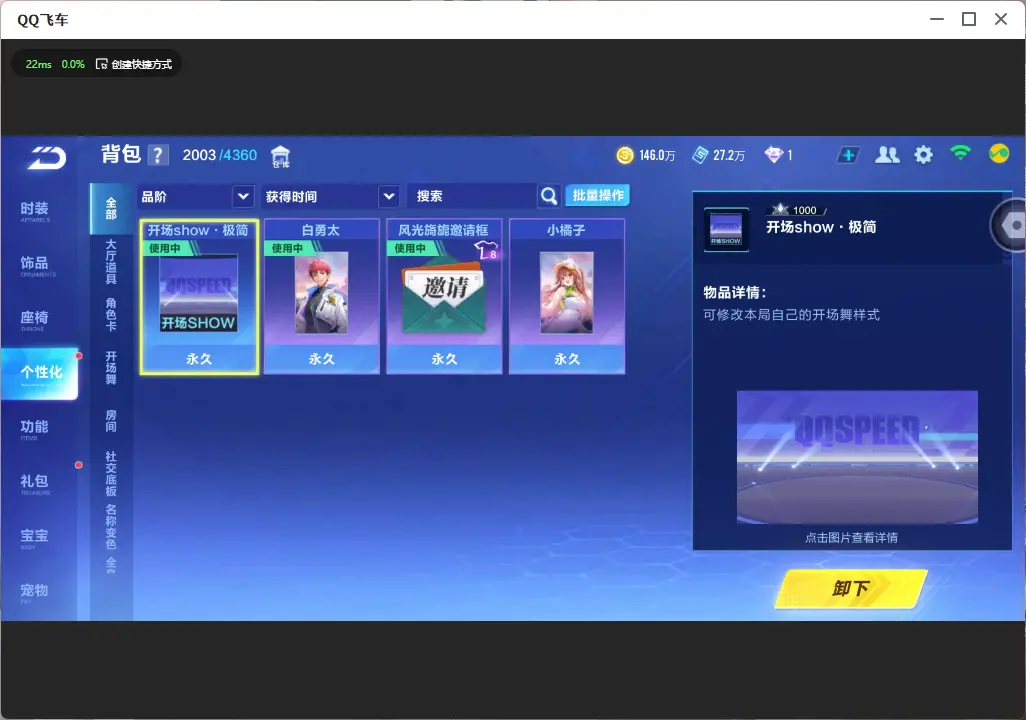Image resolution: width=1026 pixels, height=720 pixels.
Task: Click the gold coin currency icon
Action: pyautogui.click(x=625, y=155)
